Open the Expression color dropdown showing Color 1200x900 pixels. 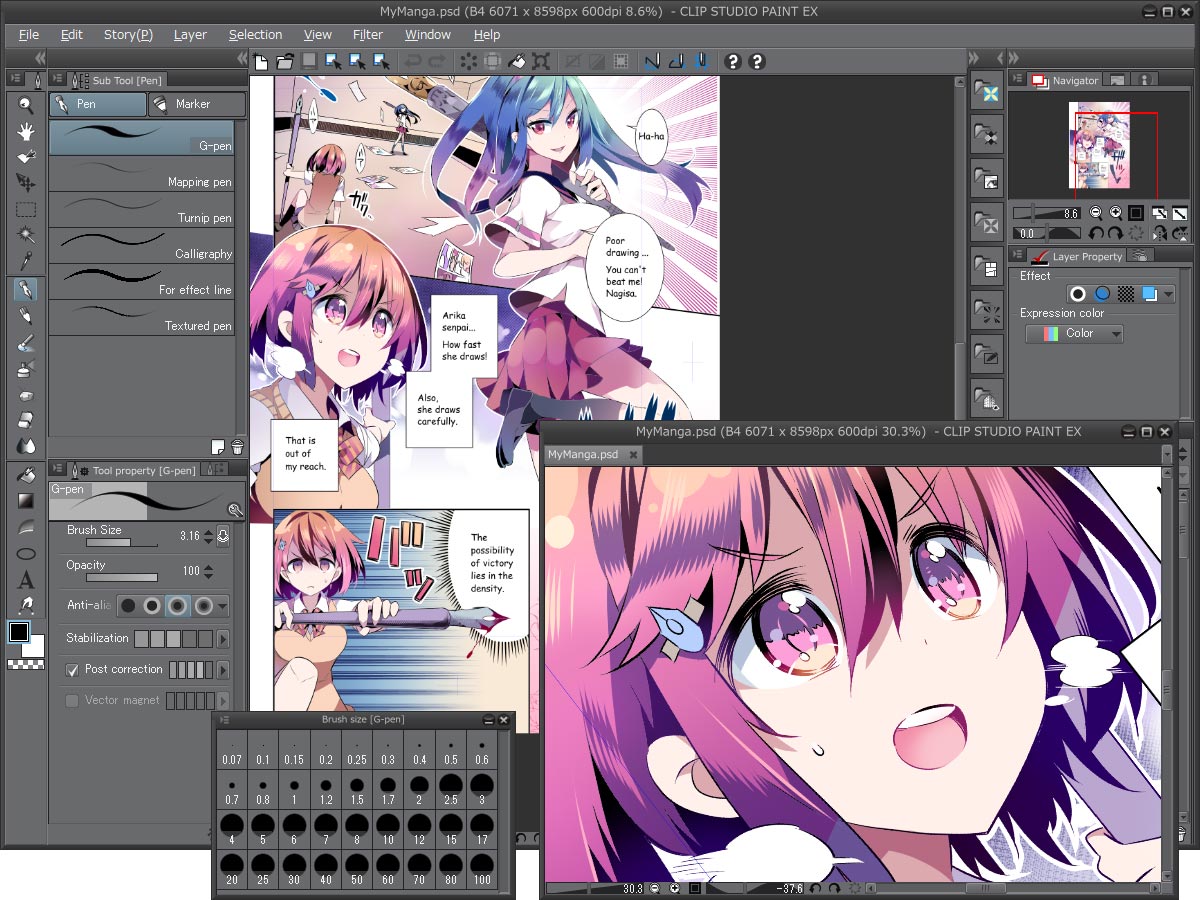tap(1074, 333)
